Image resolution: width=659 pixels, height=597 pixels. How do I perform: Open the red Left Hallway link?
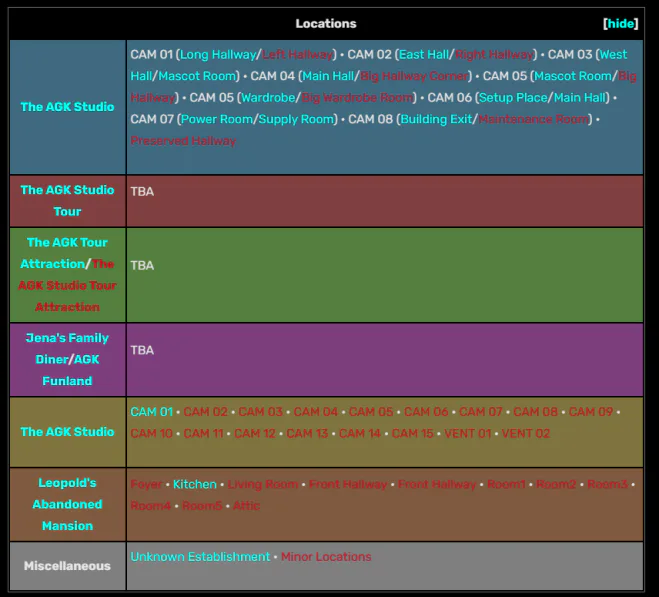click(x=297, y=55)
